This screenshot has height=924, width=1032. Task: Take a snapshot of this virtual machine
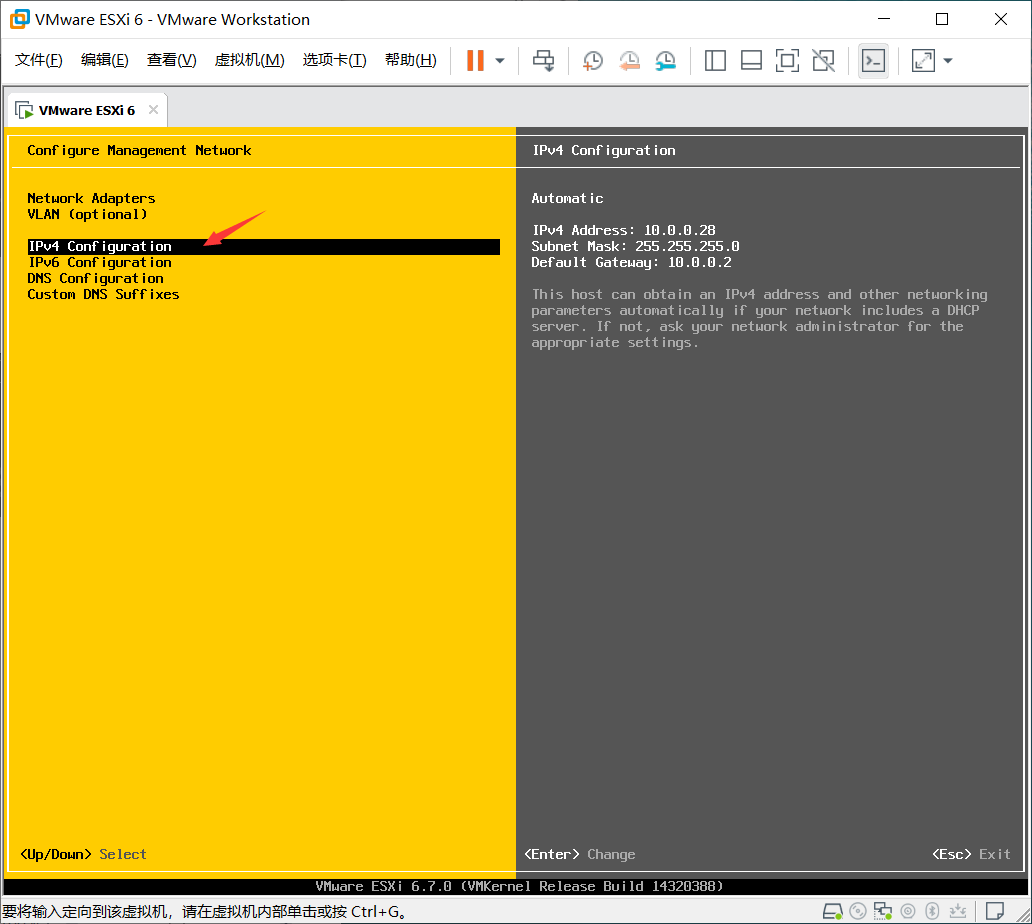point(592,61)
